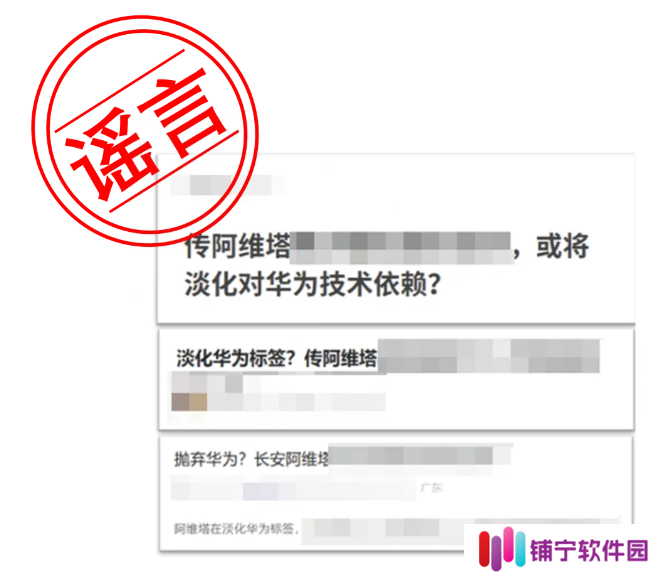The width and height of the screenshot is (664, 574).
Task: Open the 铺宁软件园 watermark text
Action: (x=589, y=551)
